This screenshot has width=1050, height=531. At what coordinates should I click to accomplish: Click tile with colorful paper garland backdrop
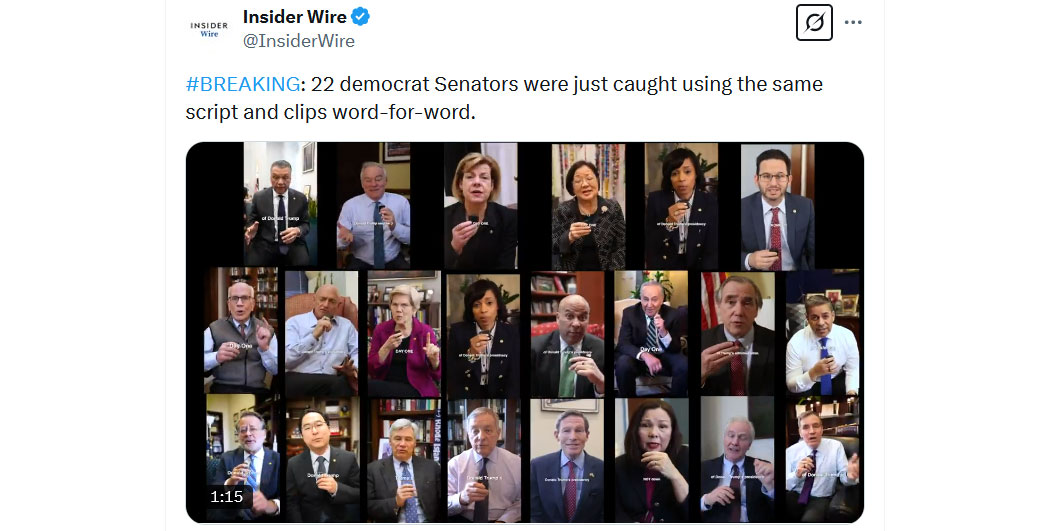[588, 206]
